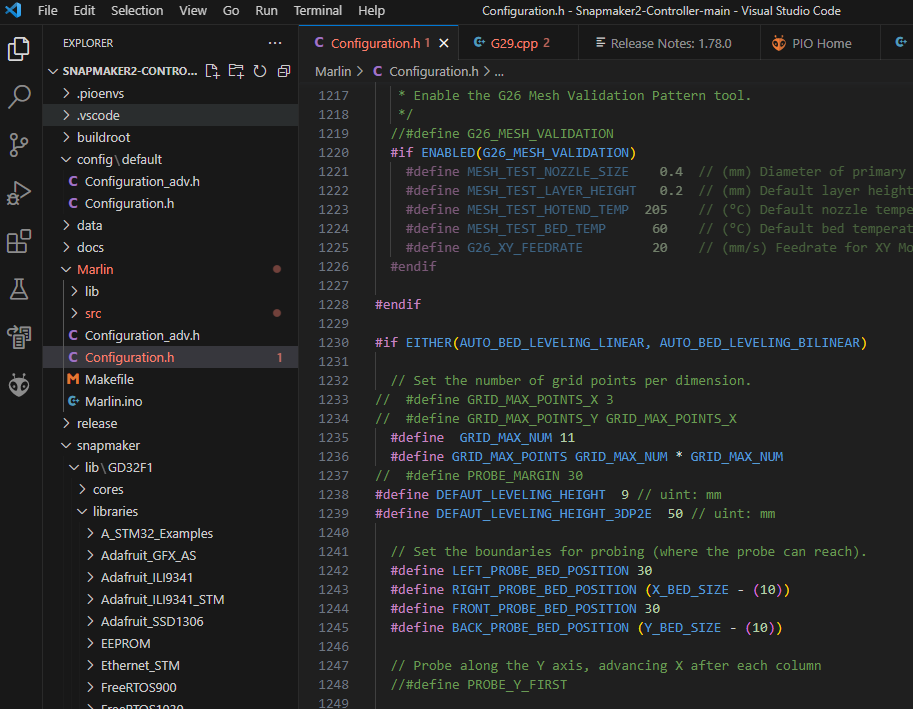Image resolution: width=913 pixels, height=709 pixels.
Task: Open the Run menu
Action: pos(266,10)
